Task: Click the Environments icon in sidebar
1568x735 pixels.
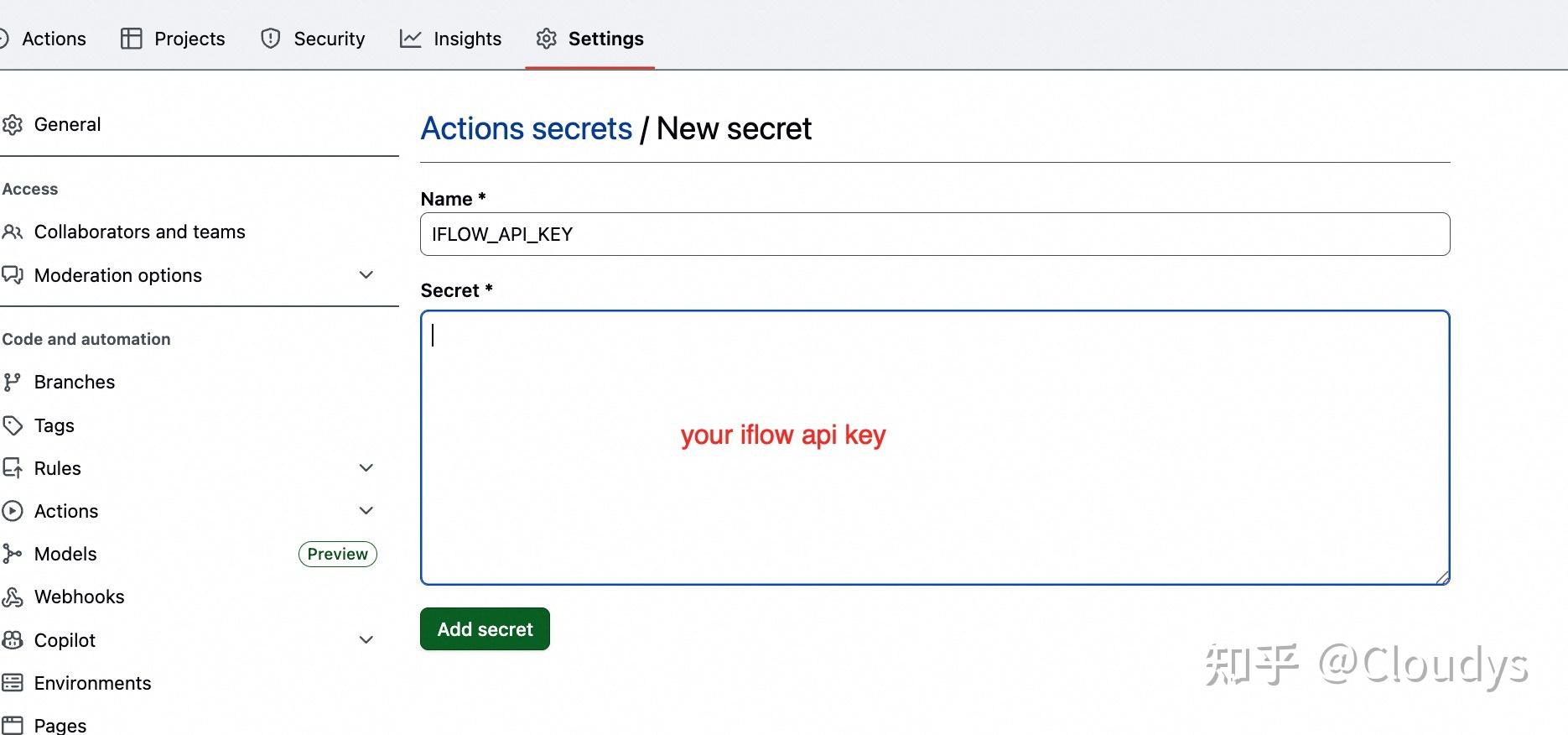Action: (x=13, y=683)
